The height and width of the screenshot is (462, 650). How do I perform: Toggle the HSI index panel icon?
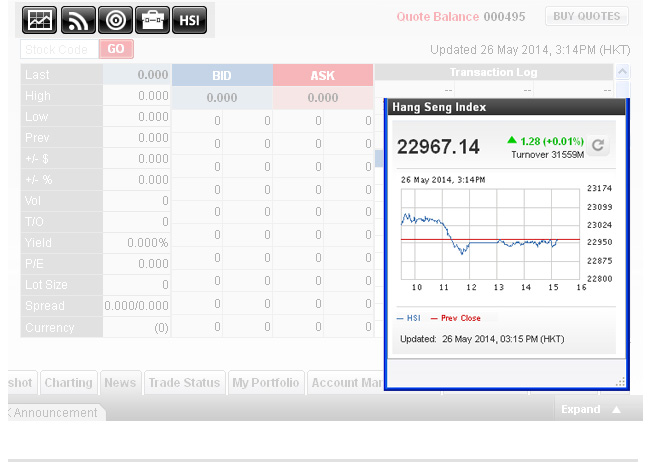click(189, 20)
